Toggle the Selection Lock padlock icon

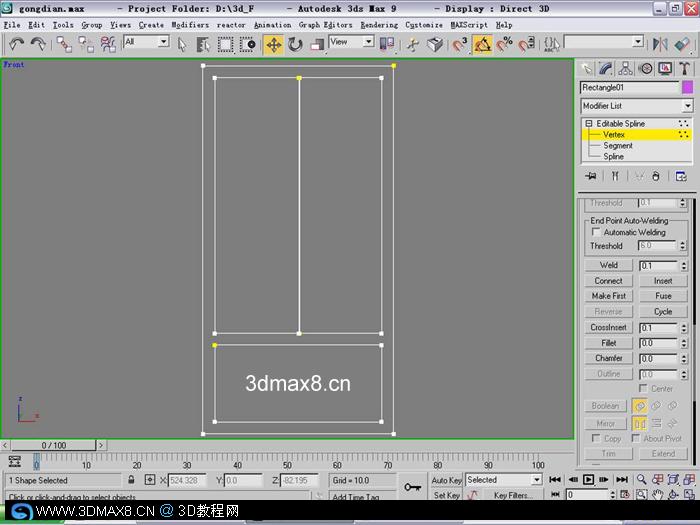click(131, 480)
